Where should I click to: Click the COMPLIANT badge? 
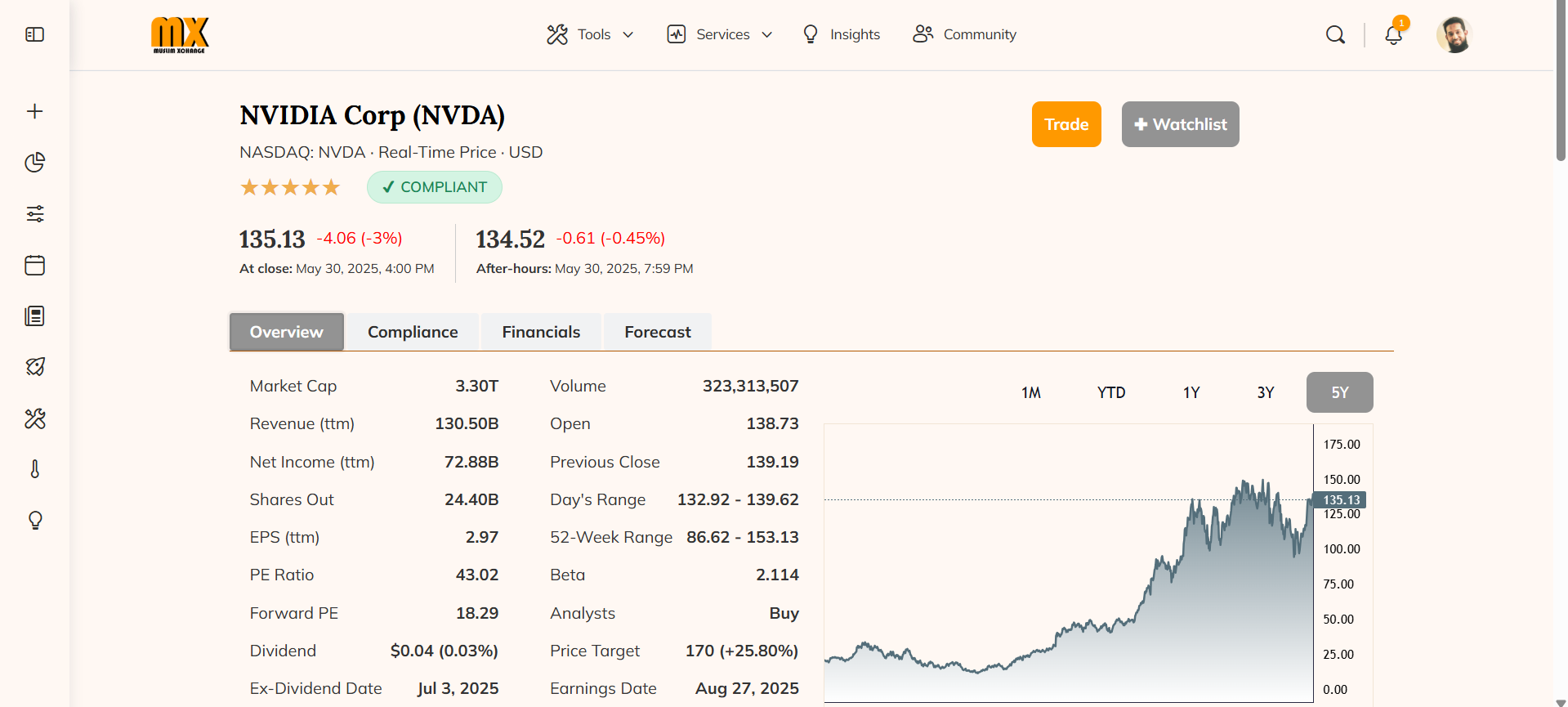pos(435,187)
